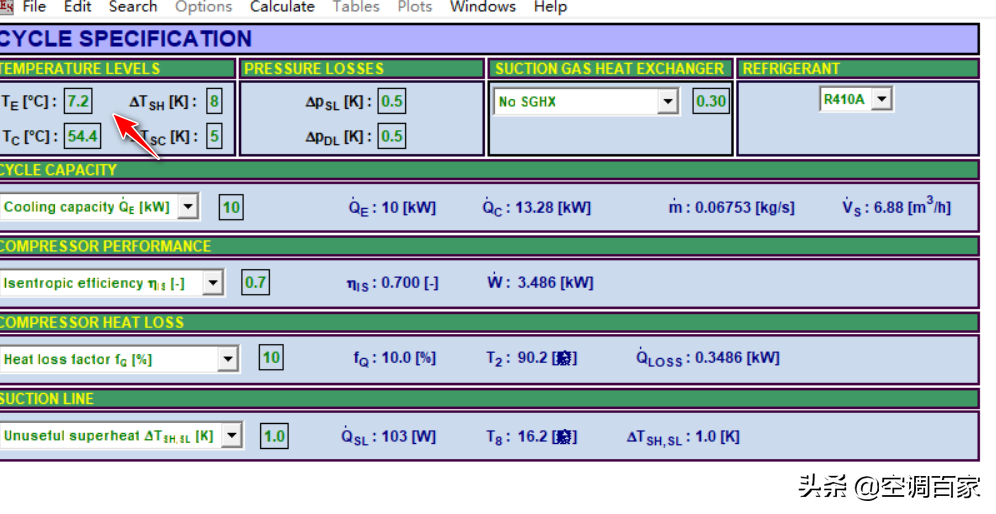996x514 pixels.
Task: Click the SUCTION LINE section header
Action: coord(488,399)
